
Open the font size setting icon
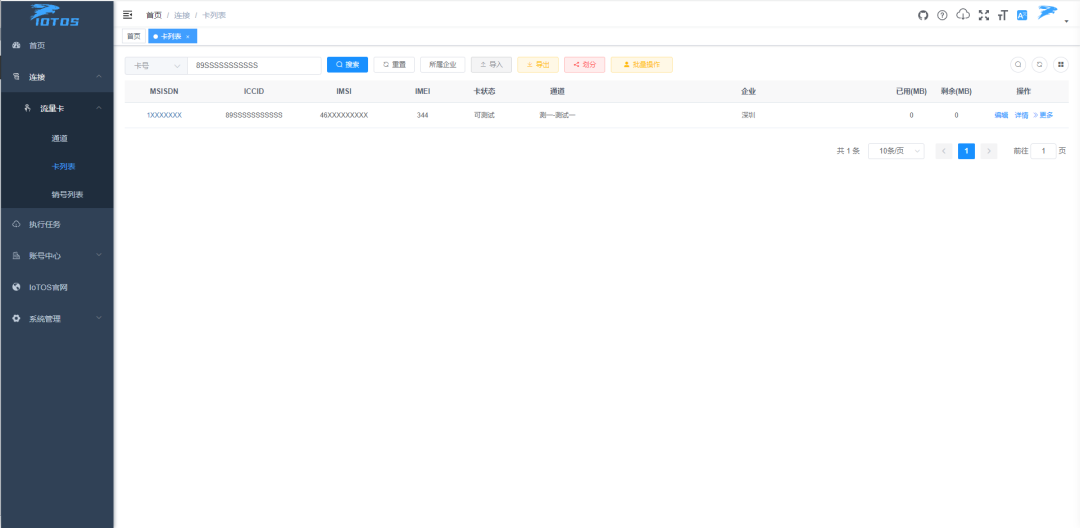[1002, 15]
